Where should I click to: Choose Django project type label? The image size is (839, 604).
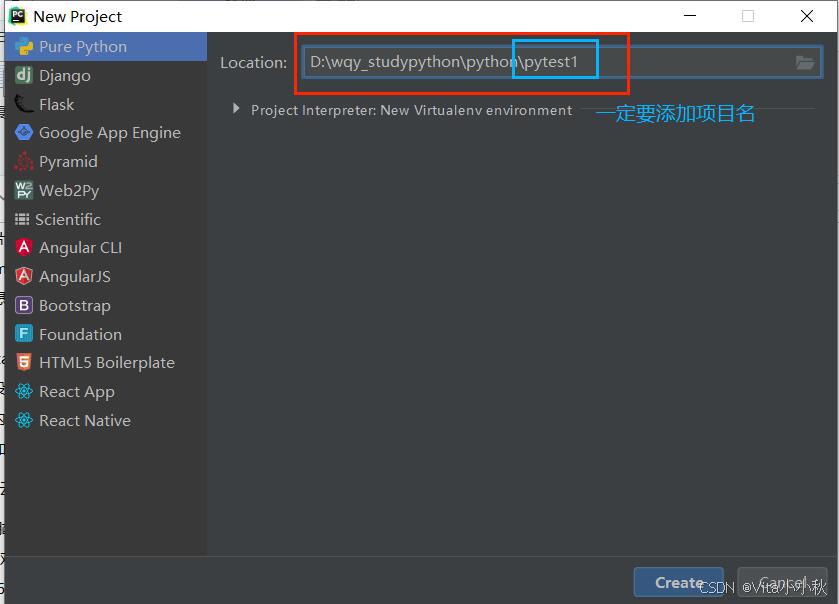pos(65,76)
